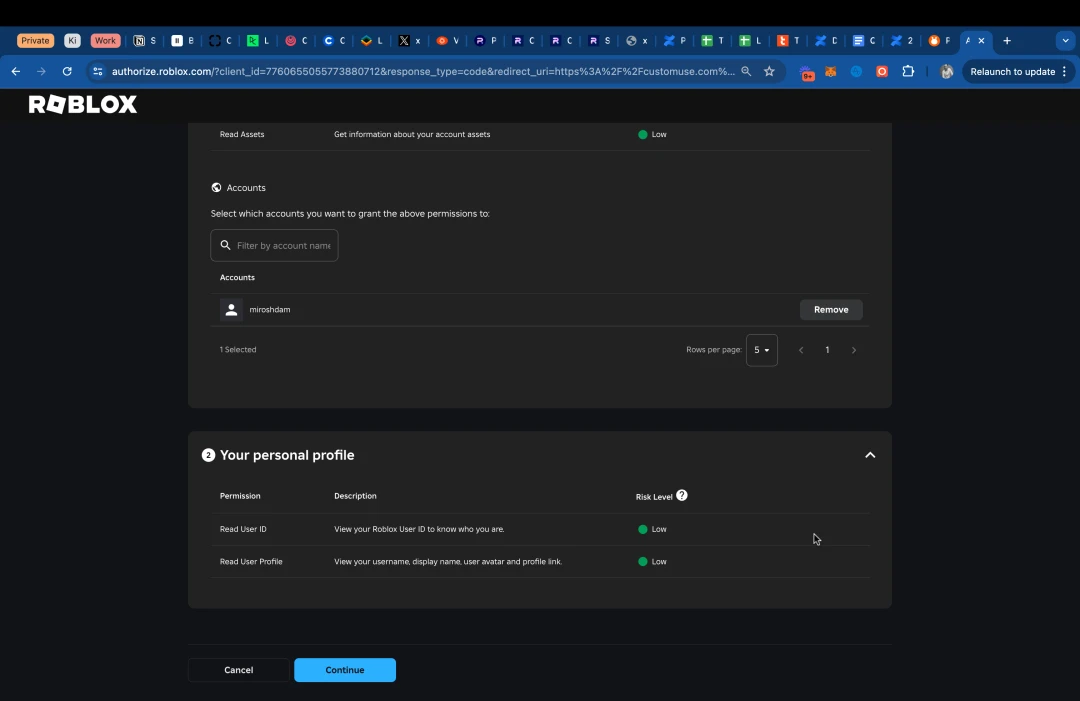Close the active browser tab

[982, 41]
